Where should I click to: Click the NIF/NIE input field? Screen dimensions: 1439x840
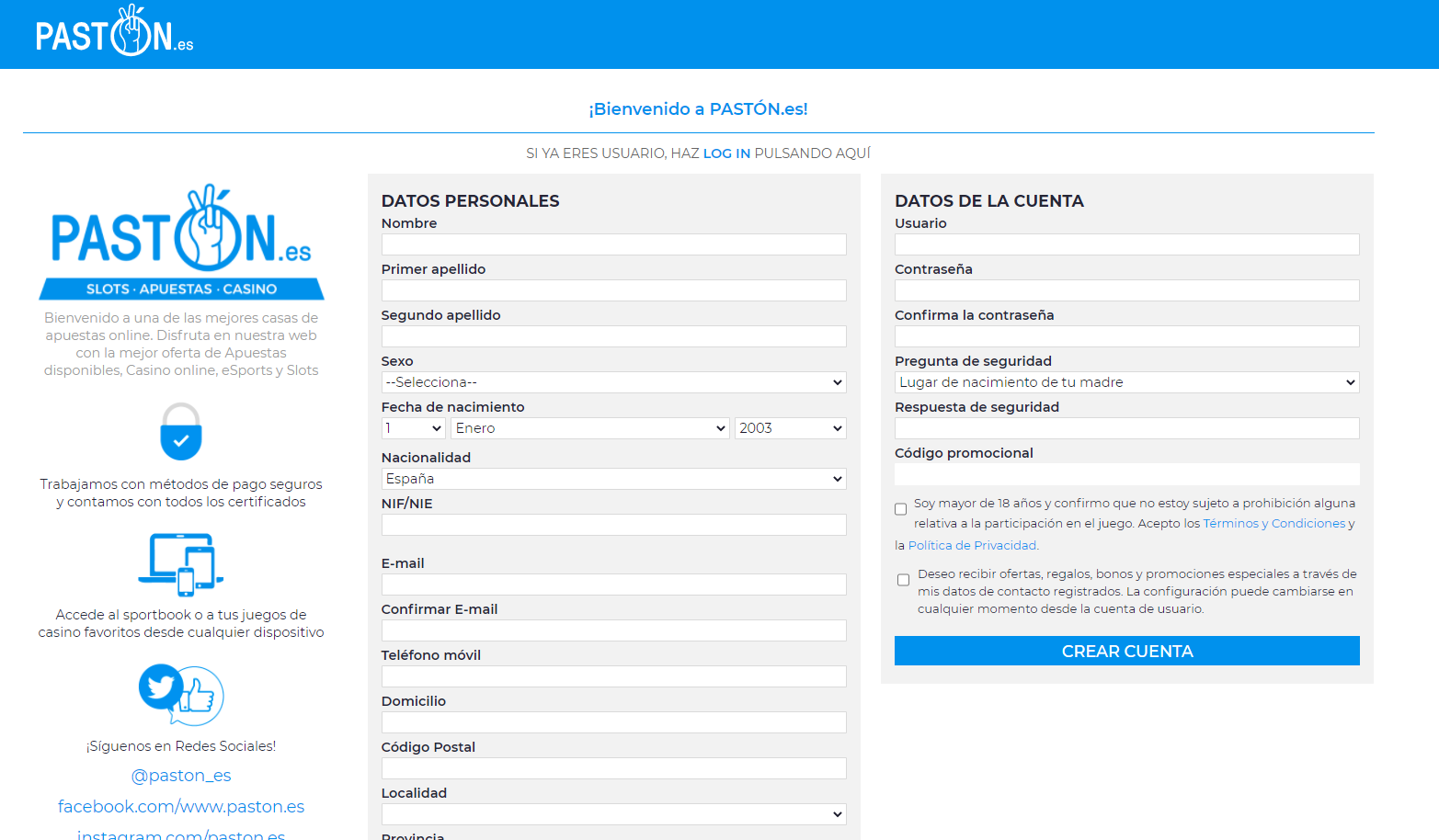point(614,525)
